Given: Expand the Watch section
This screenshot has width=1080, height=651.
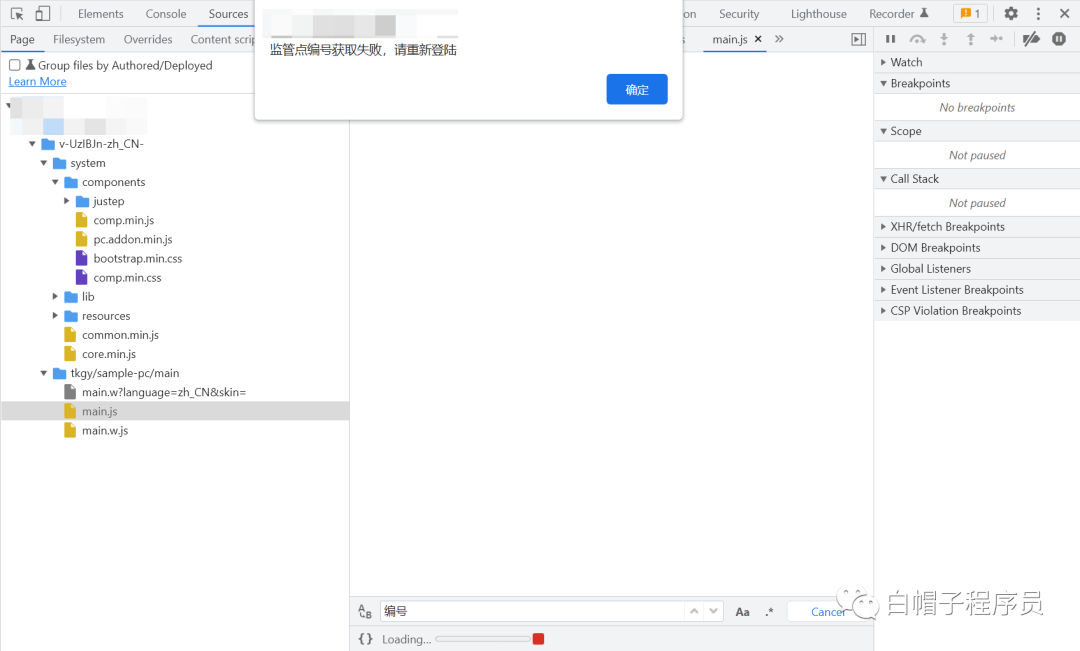Looking at the screenshot, I should click(x=977, y=62).
